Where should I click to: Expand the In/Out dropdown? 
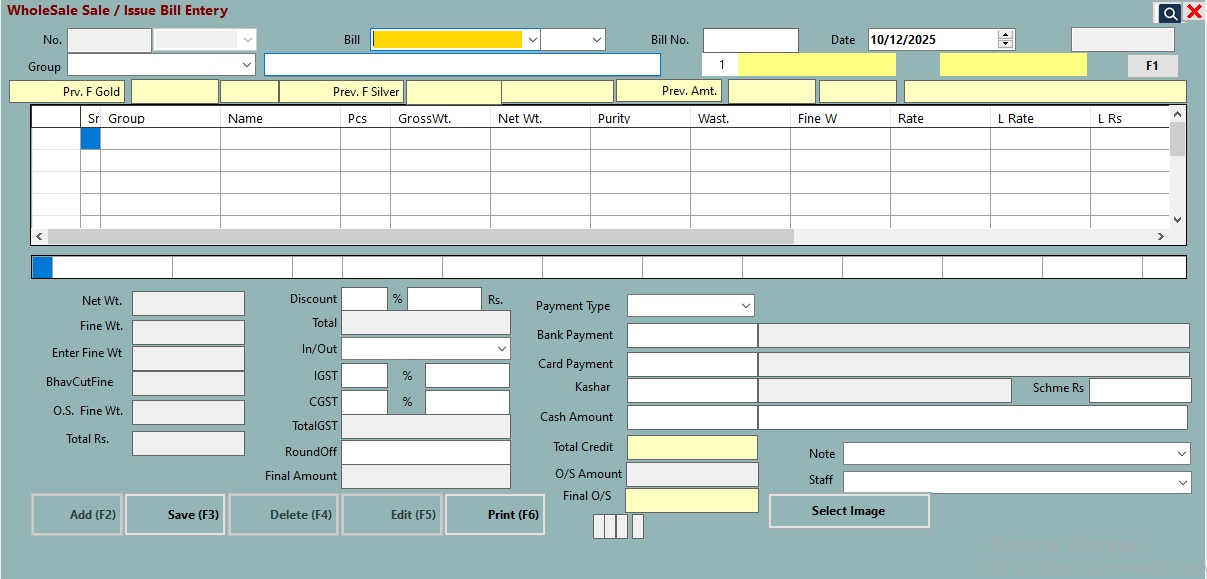click(501, 349)
